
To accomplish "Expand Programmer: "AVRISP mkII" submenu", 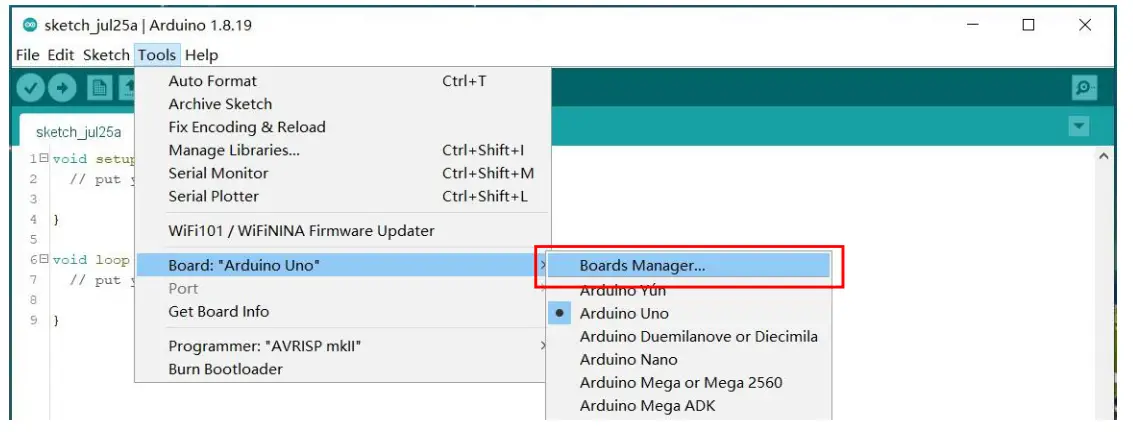I will 343,346.
